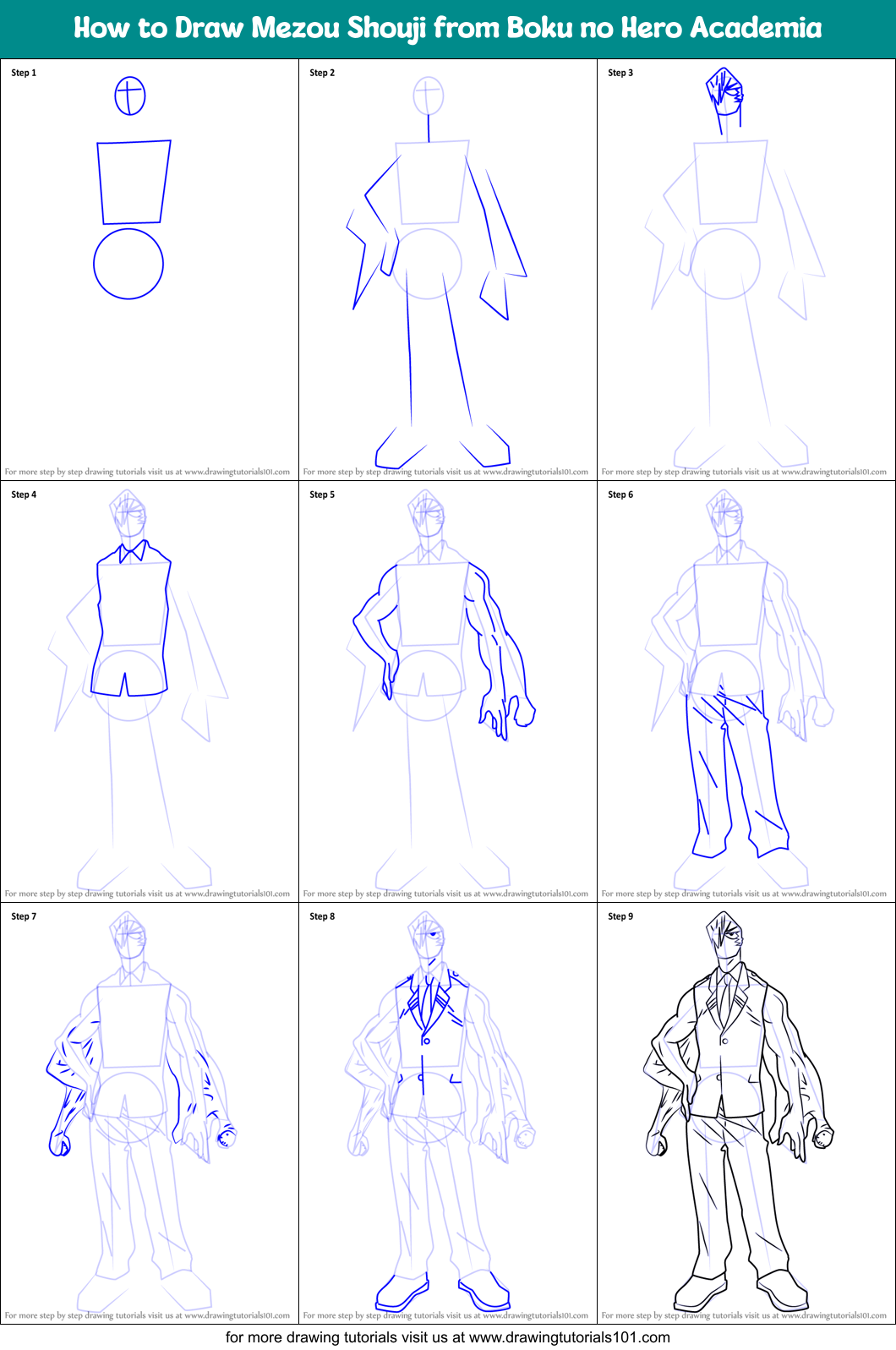Viewport: 896px width, 1350px height.
Task: Open the Step 6 drawing panel
Action: (x=746, y=691)
